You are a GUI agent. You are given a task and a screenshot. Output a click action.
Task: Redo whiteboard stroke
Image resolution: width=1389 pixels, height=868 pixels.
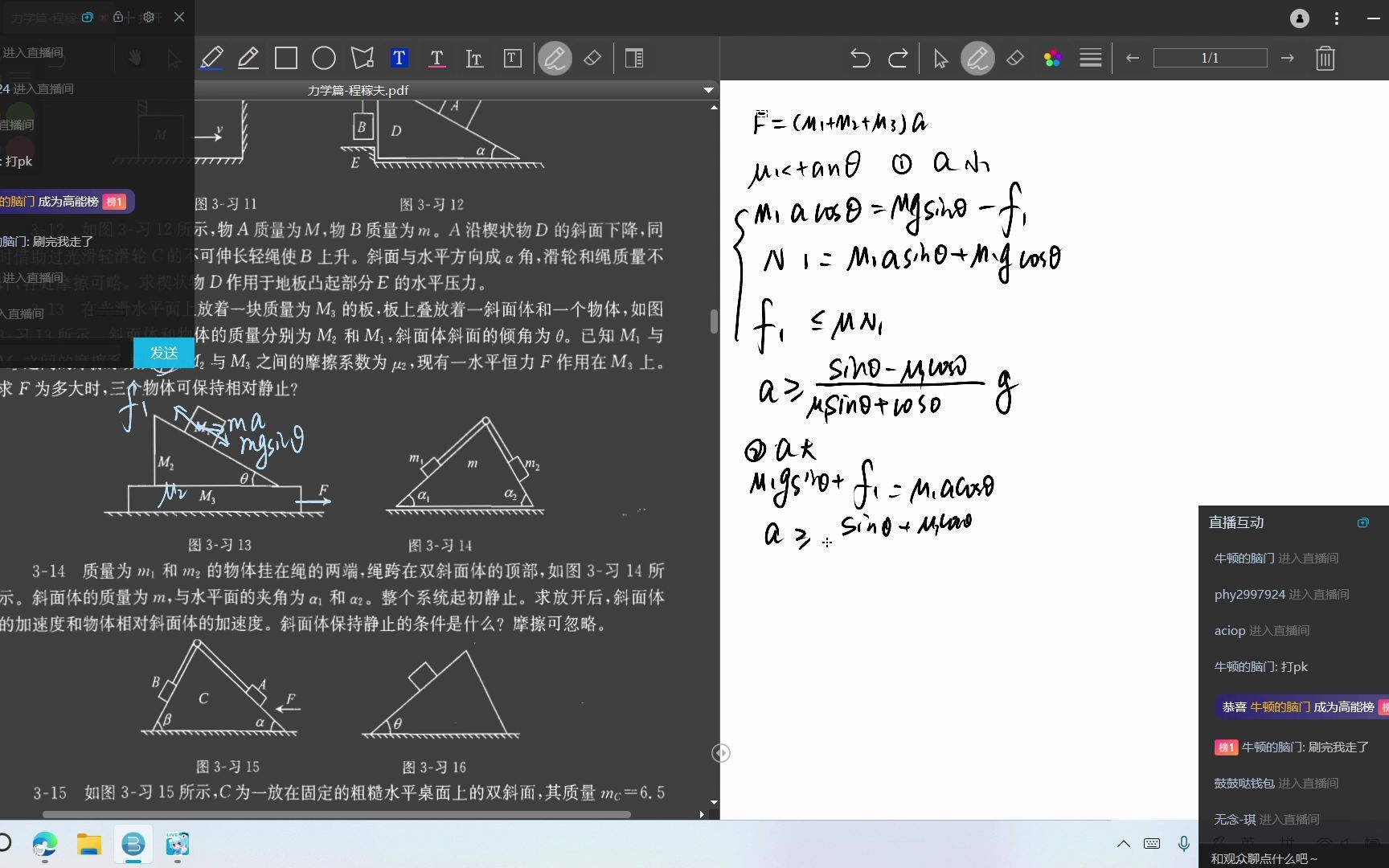[898, 58]
